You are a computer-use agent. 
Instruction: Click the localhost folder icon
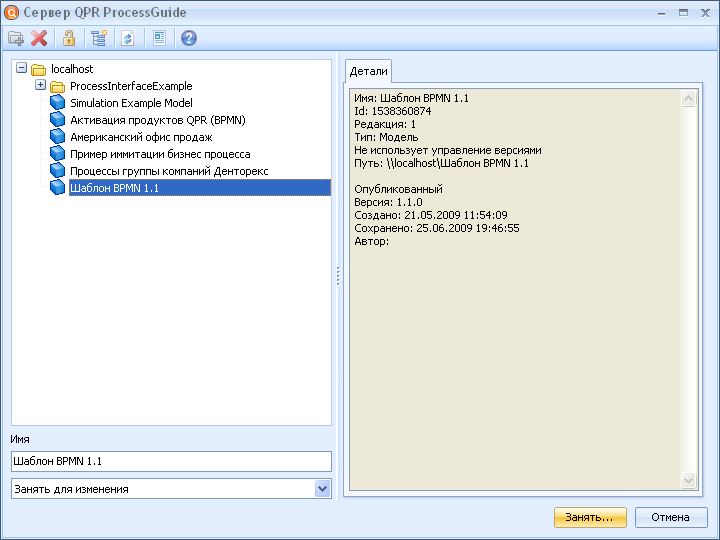[x=39, y=69]
